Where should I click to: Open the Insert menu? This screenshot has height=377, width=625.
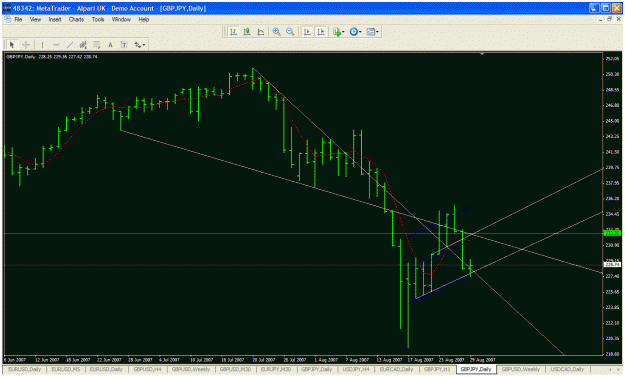[x=55, y=19]
